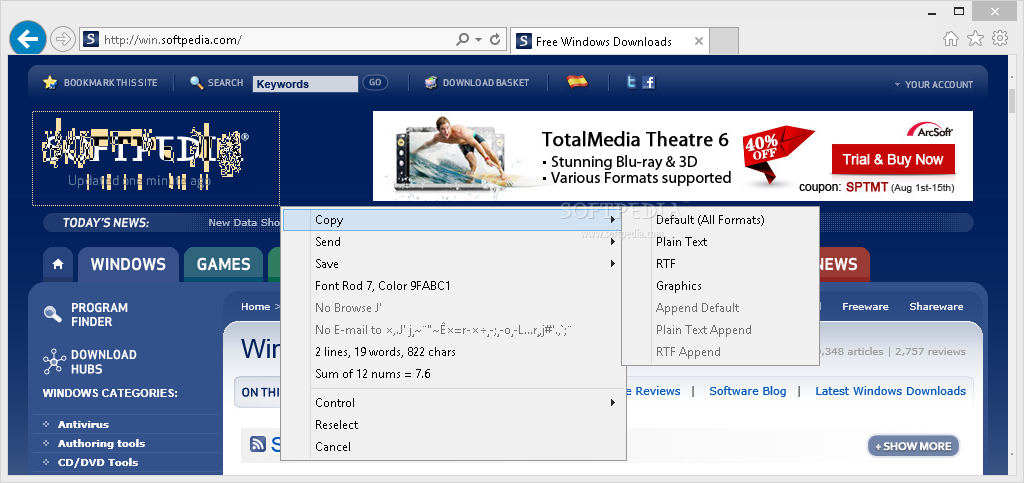The image size is (1024, 483).
Task: Expand the Control submenu arrow
Action: 613,403
